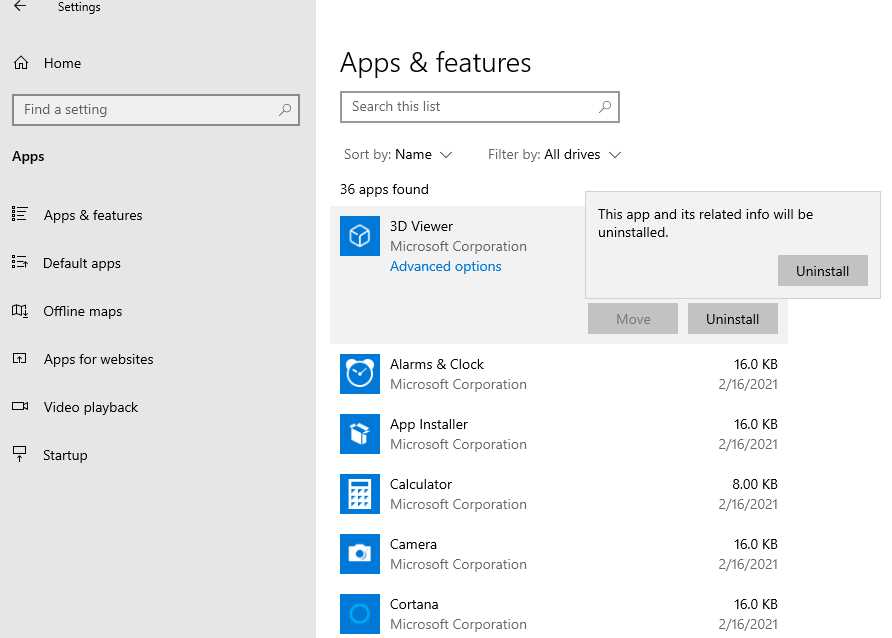Click the greyed Move button
Screen dimensions: 892x638
click(633, 318)
